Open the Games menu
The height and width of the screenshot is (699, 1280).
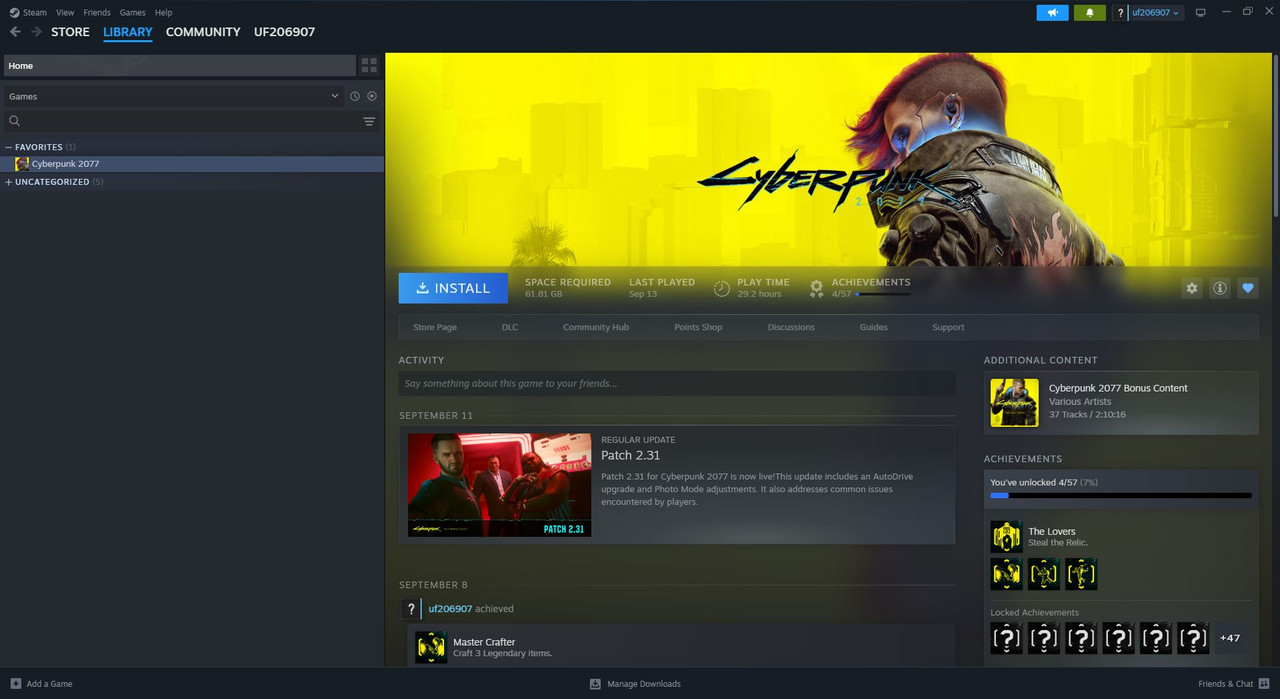coord(132,12)
